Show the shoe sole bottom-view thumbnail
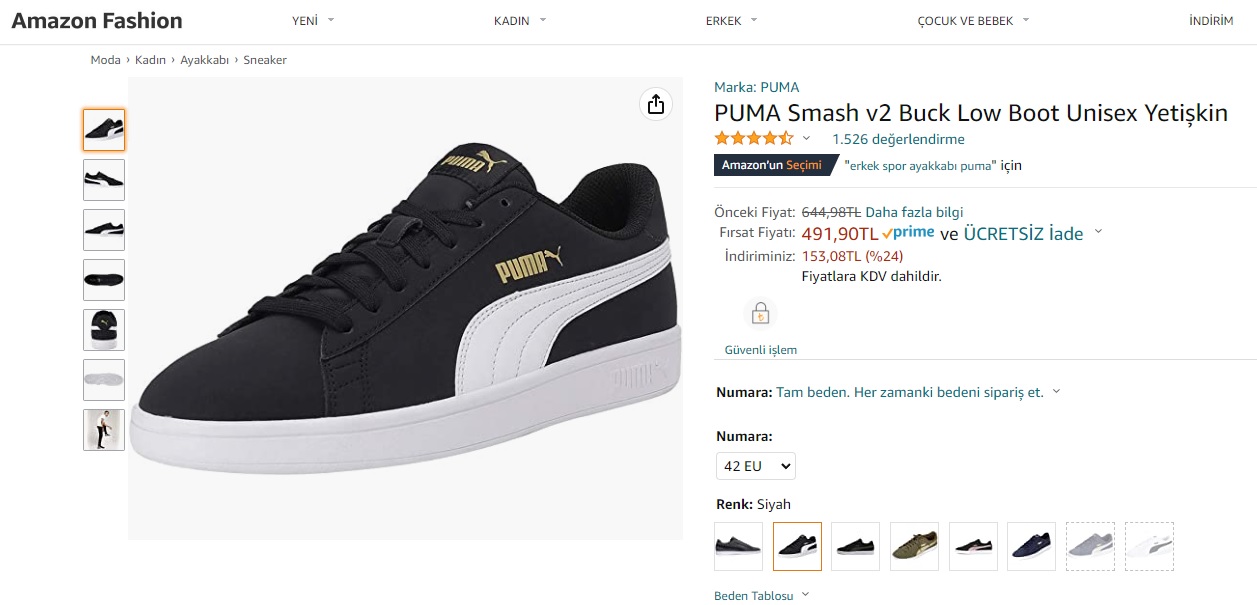This screenshot has height=605, width=1257. click(104, 380)
